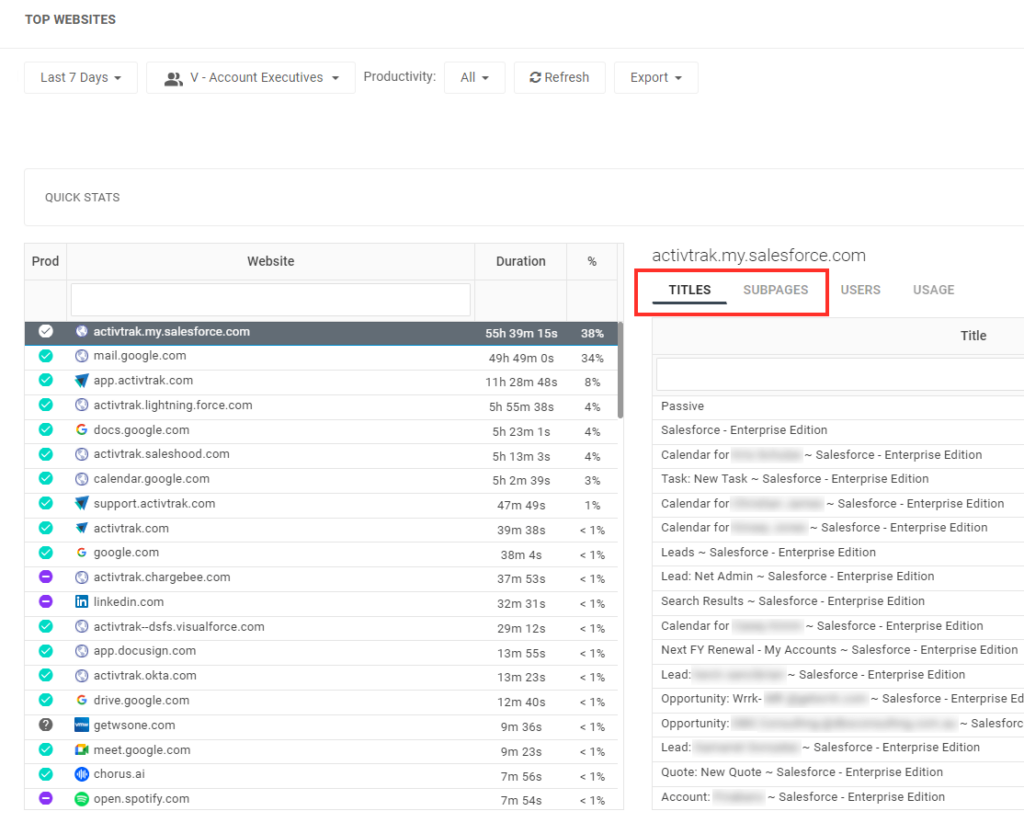This screenshot has width=1024, height=834.
Task: Switch to the SUBPAGES tab
Action: [776, 289]
